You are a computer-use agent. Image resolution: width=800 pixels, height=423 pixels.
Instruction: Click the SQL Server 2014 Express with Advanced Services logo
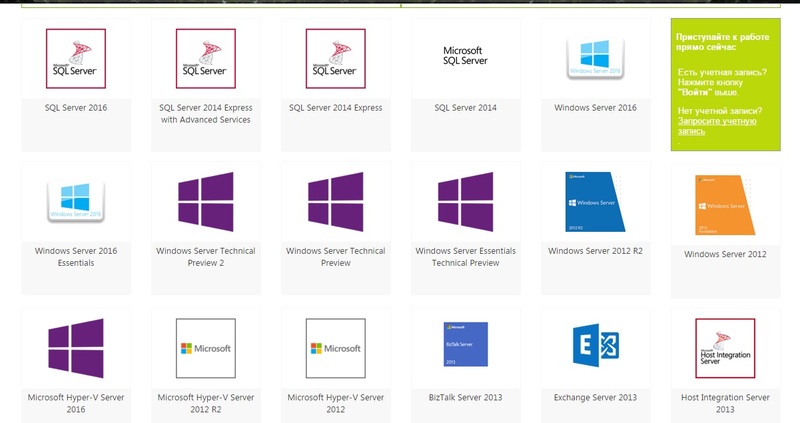click(x=206, y=59)
